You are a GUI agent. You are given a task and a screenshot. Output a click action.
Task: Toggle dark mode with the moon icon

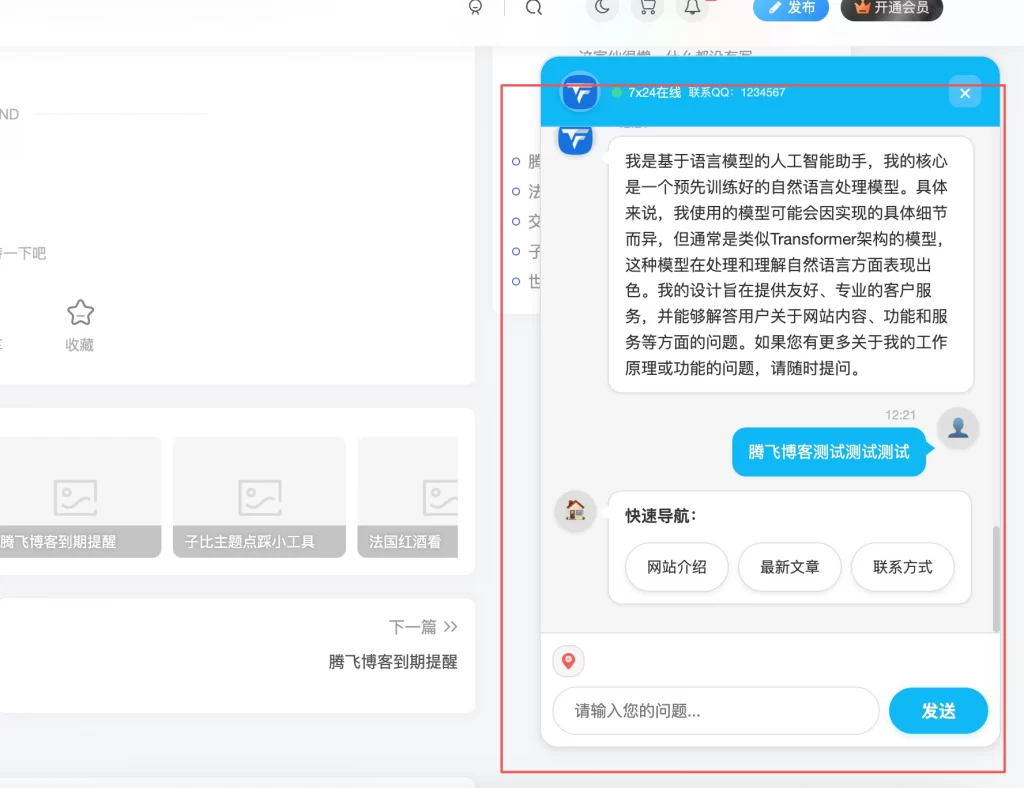(602, 9)
